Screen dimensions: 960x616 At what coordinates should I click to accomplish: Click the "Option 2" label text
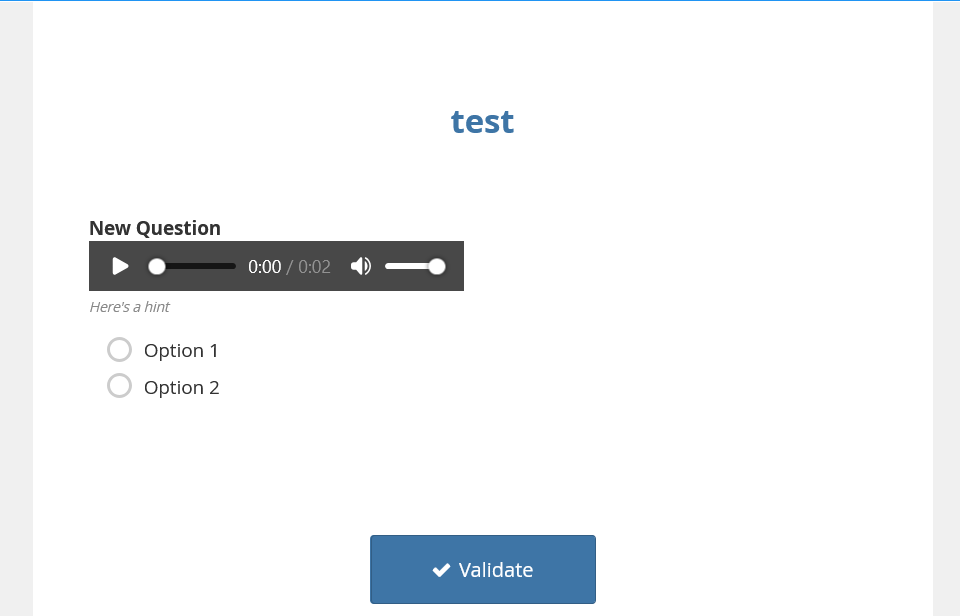coord(181,388)
